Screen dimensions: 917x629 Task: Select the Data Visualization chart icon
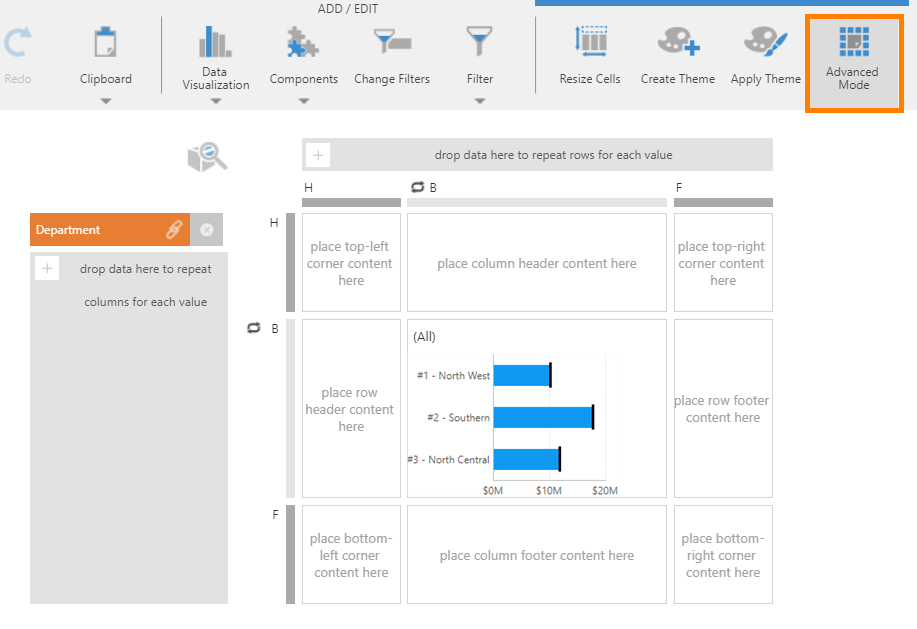click(x=215, y=42)
